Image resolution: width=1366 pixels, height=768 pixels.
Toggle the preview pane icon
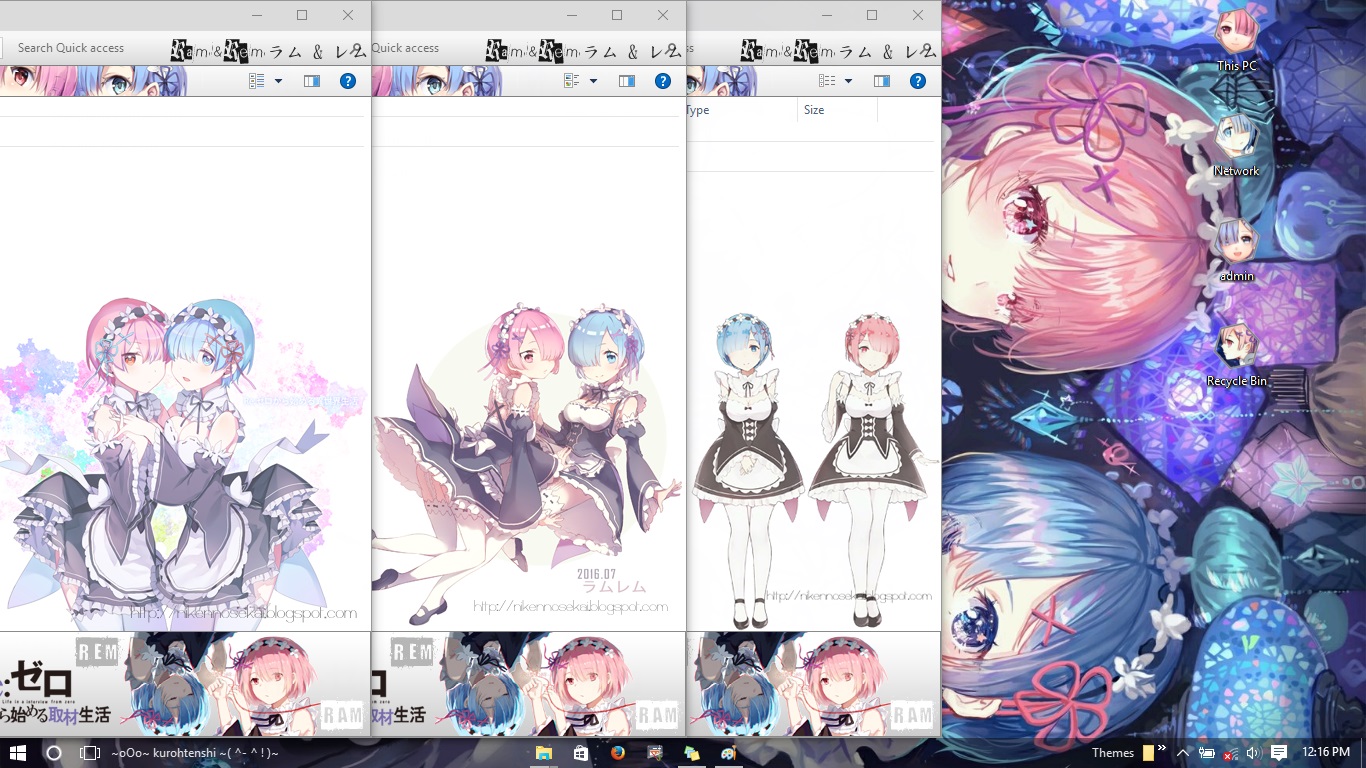881,81
